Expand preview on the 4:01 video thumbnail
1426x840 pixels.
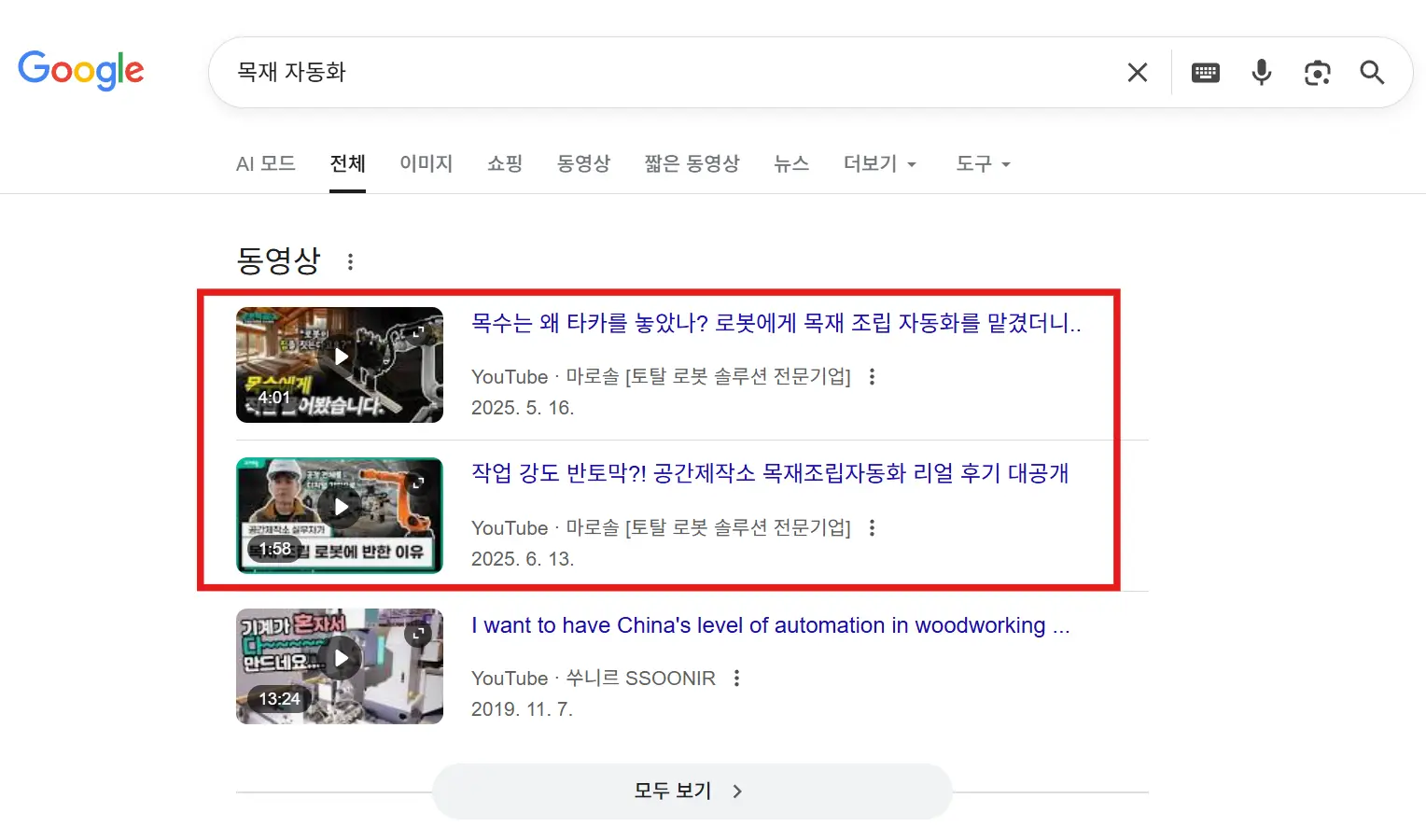tap(417, 331)
